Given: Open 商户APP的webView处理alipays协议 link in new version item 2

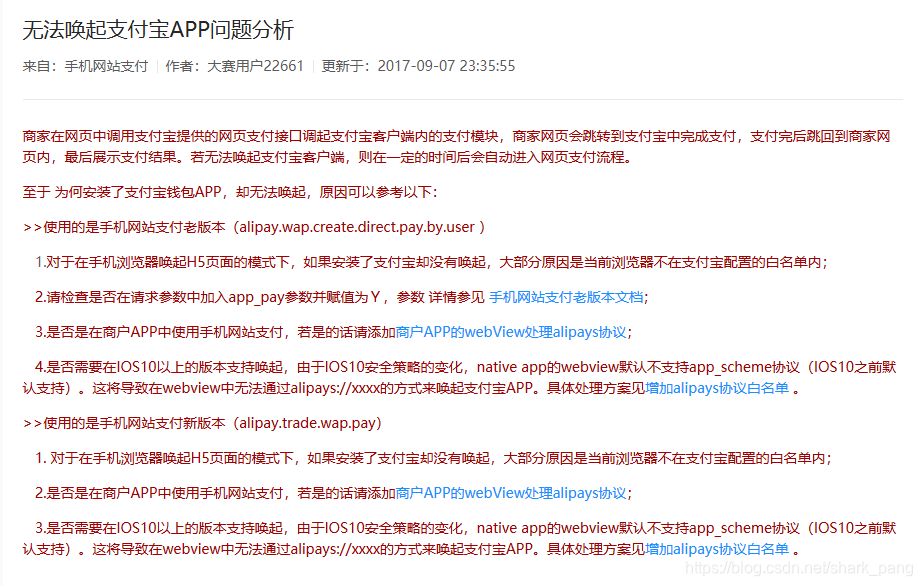Looking at the screenshot, I should click(x=511, y=493).
